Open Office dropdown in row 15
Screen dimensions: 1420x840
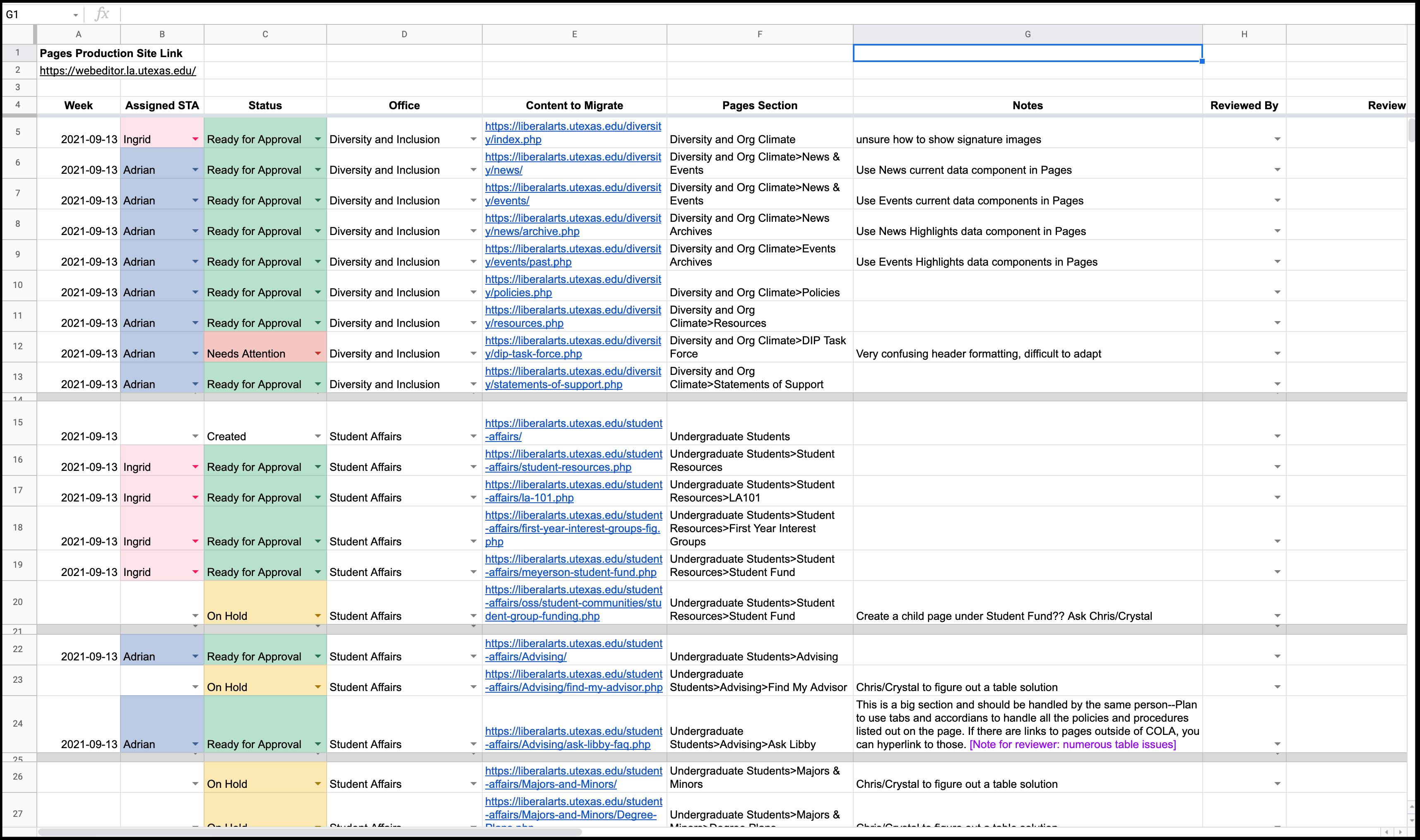[x=473, y=437]
